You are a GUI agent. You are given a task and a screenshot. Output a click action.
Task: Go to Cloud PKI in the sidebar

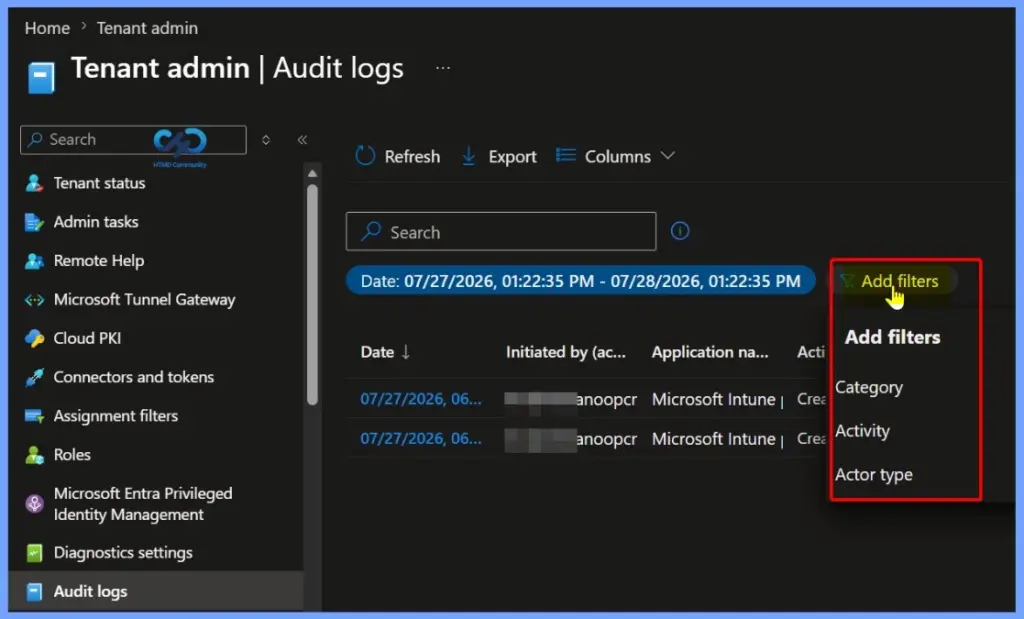pos(87,338)
